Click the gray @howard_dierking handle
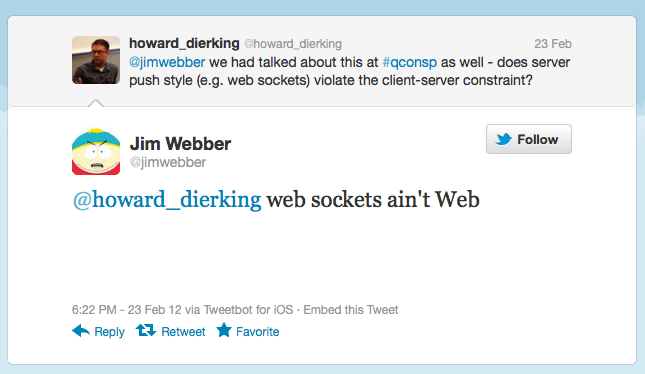Image resolution: width=645 pixels, height=374 pixels. click(293, 44)
